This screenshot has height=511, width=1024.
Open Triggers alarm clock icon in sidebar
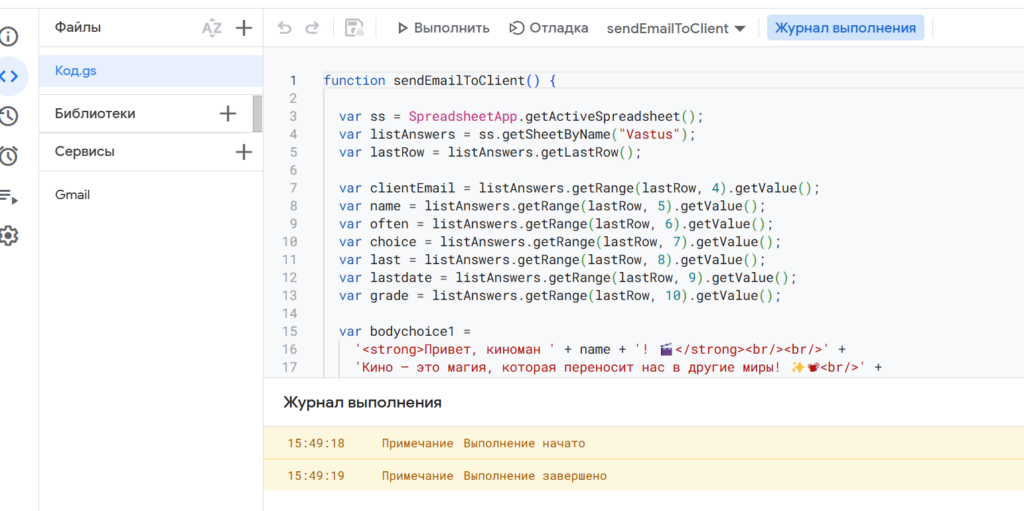point(8,156)
